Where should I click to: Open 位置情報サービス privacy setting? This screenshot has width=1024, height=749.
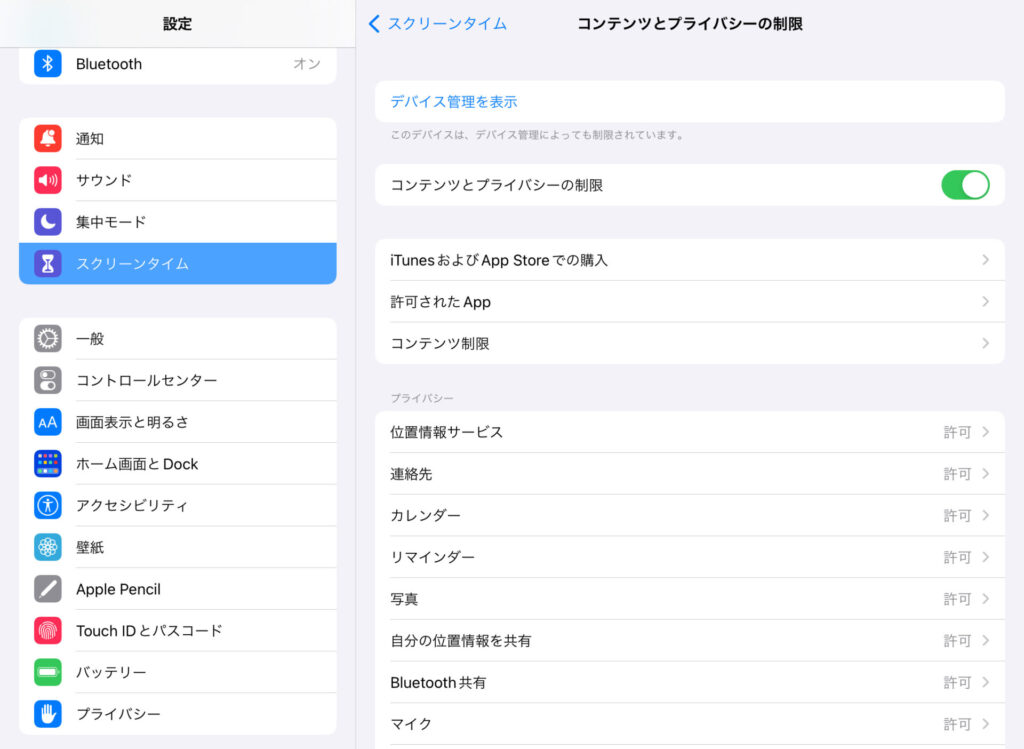tap(689, 432)
